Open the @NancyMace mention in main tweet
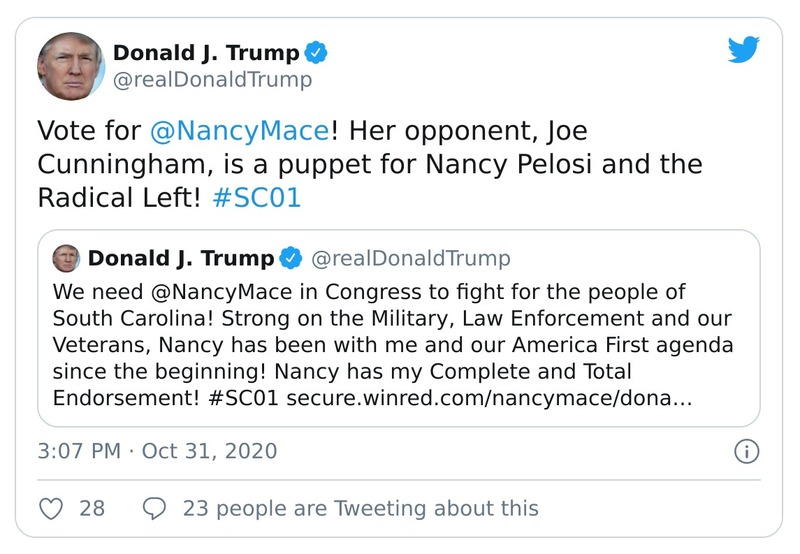The width and height of the screenshot is (800, 554). click(238, 131)
